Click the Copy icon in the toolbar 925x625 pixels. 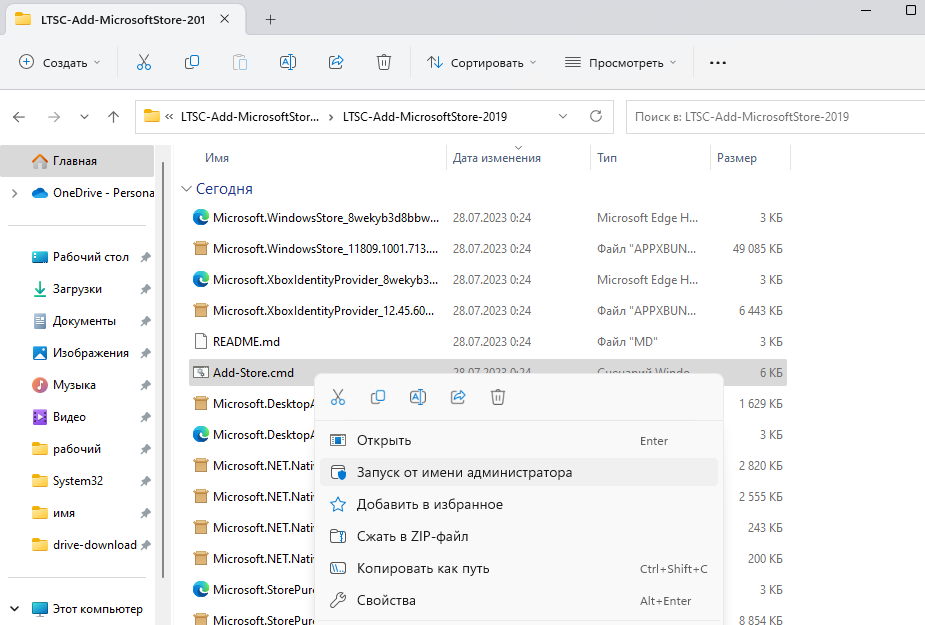(x=192, y=63)
